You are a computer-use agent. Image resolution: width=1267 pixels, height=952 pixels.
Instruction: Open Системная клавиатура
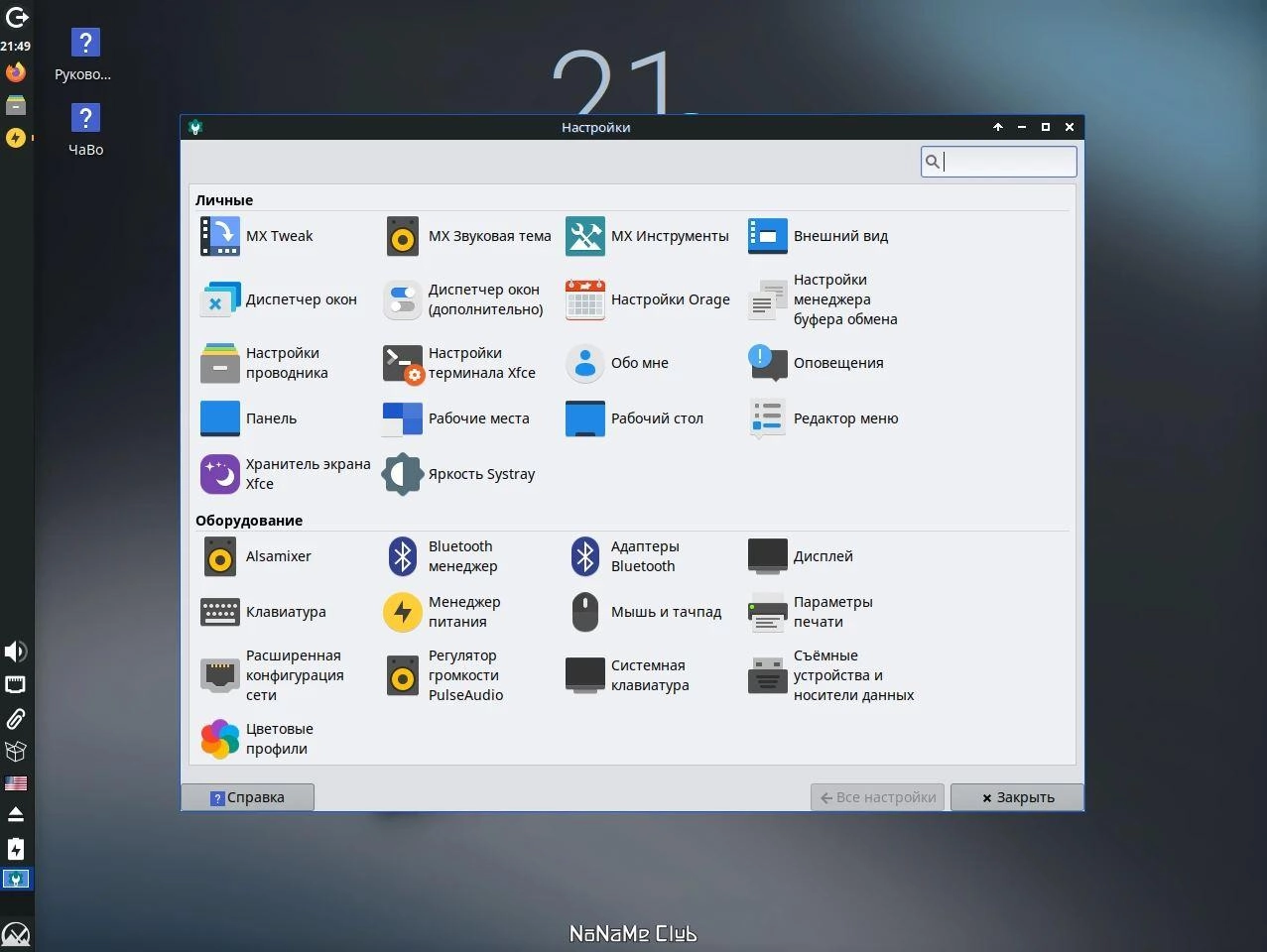click(x=627, y=675)
